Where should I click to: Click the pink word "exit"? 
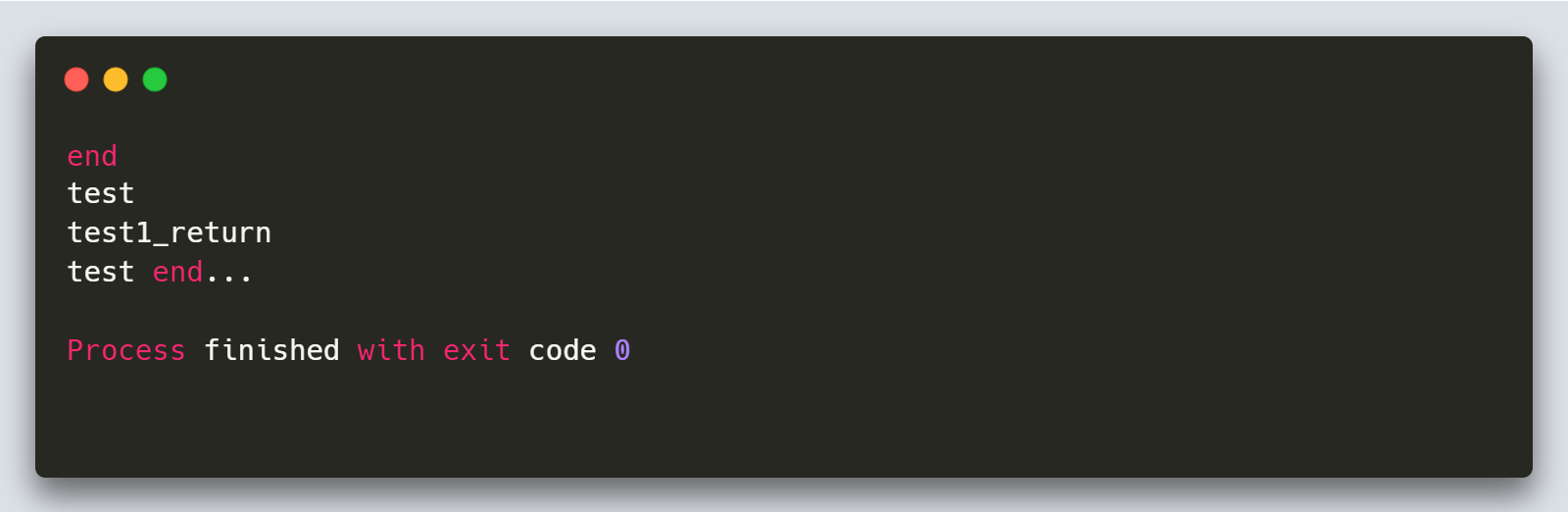476,350
